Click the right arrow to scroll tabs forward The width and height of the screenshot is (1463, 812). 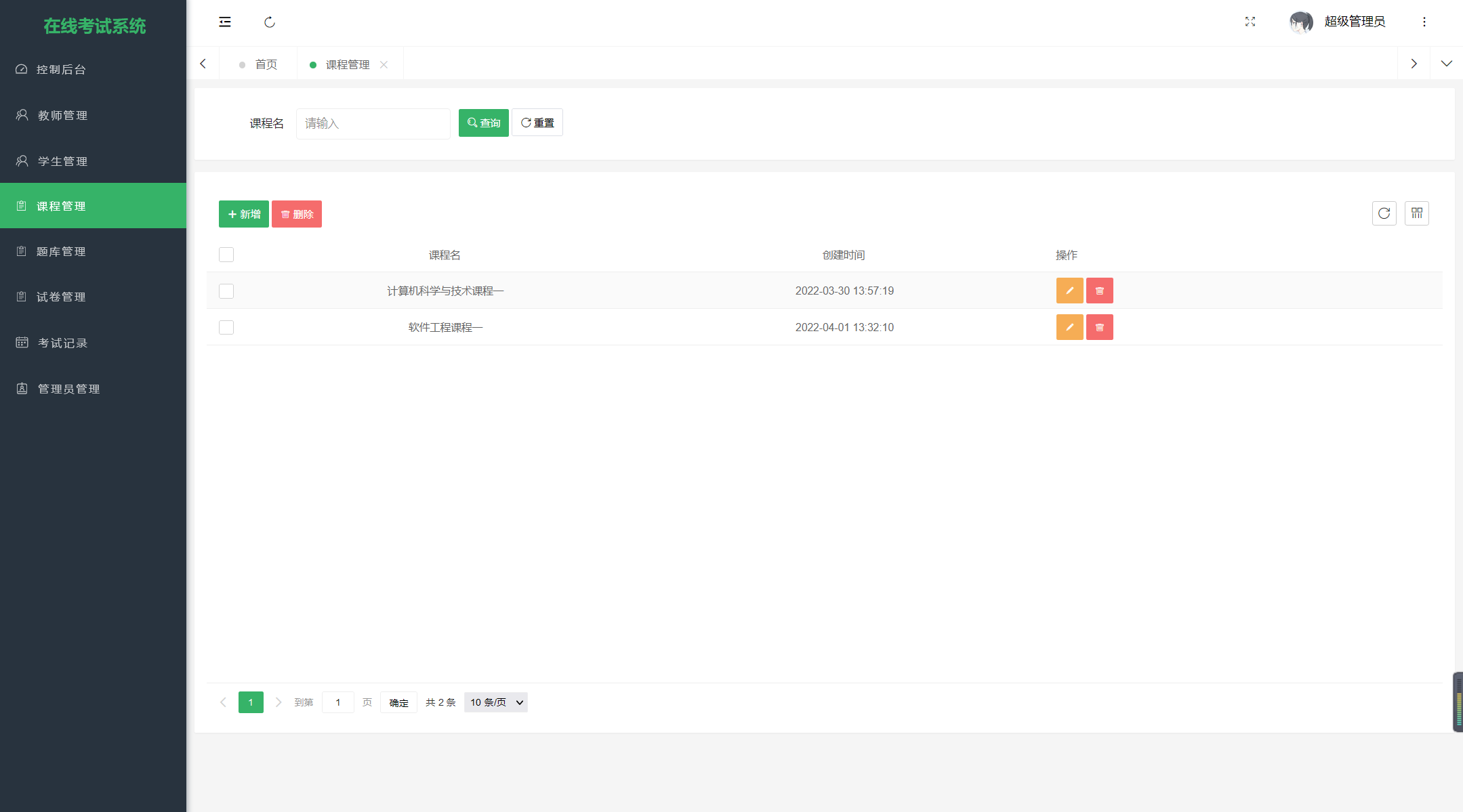tap(1414, 63)
